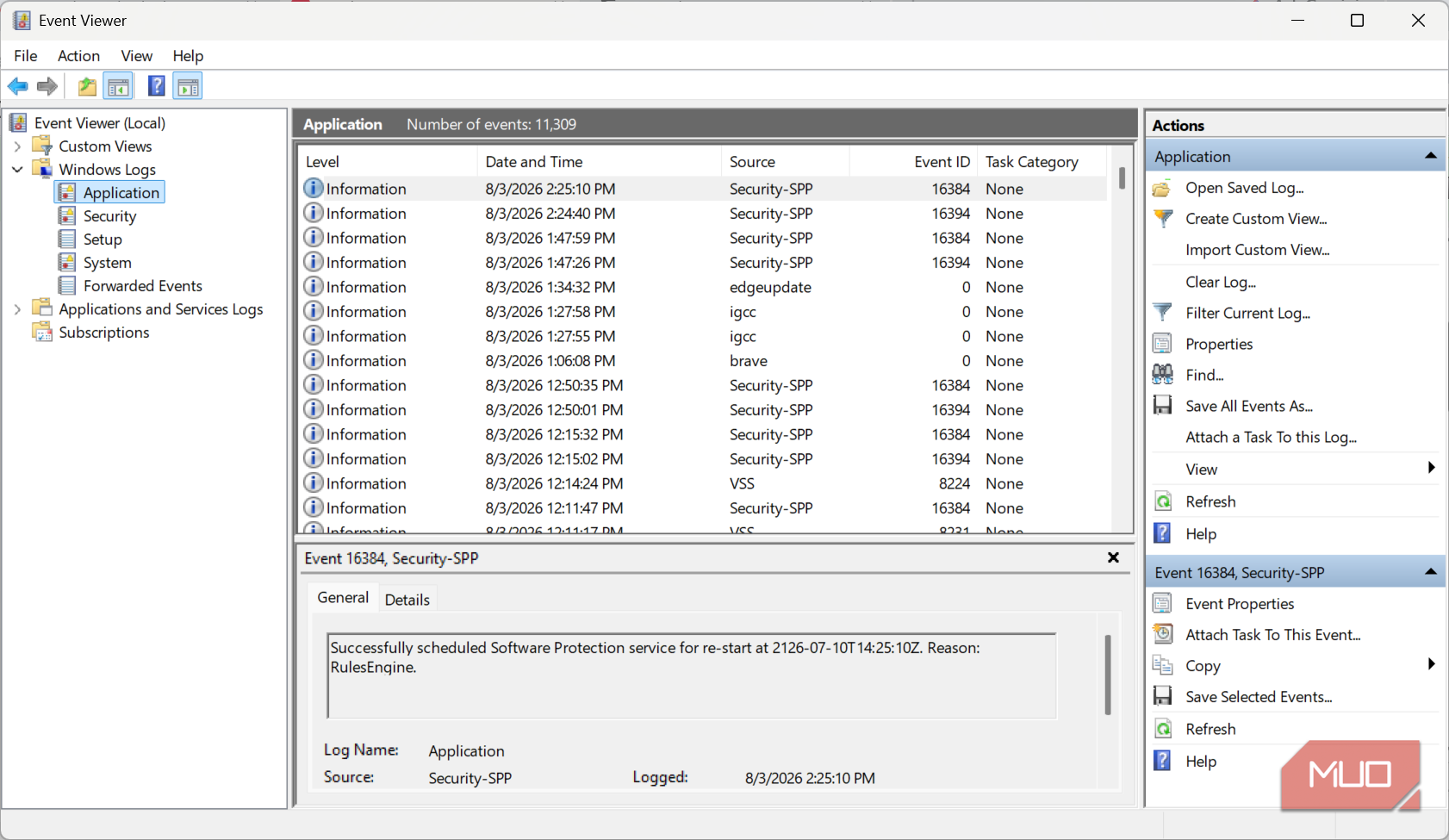Sort by the Source column header
This screenshot has height=840, width=1449.
click(x=786, y=162)
